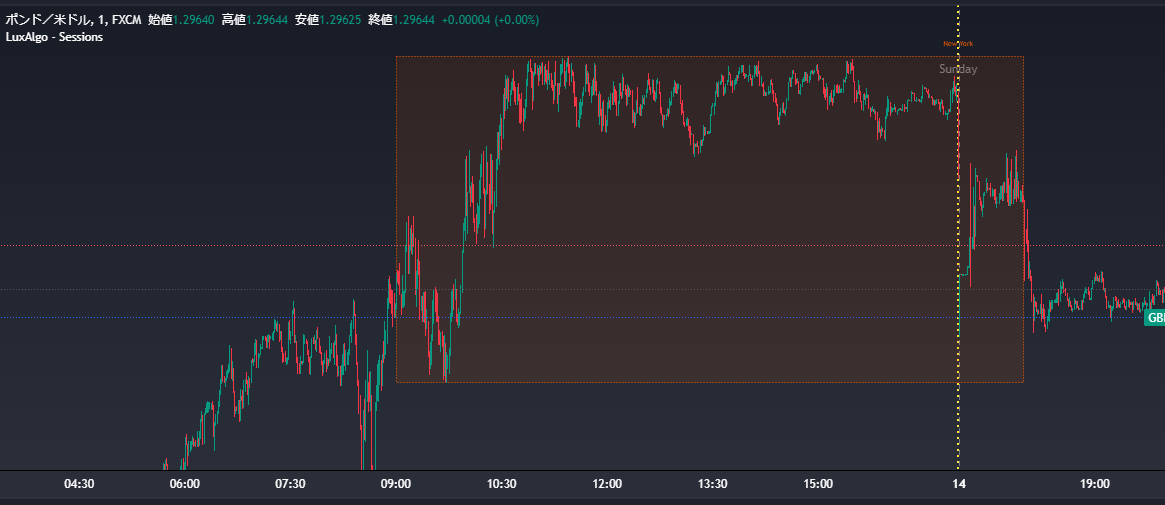Click the 13:30 time axis label
This screenshot has height=505, width=1165.
(712, 484)
